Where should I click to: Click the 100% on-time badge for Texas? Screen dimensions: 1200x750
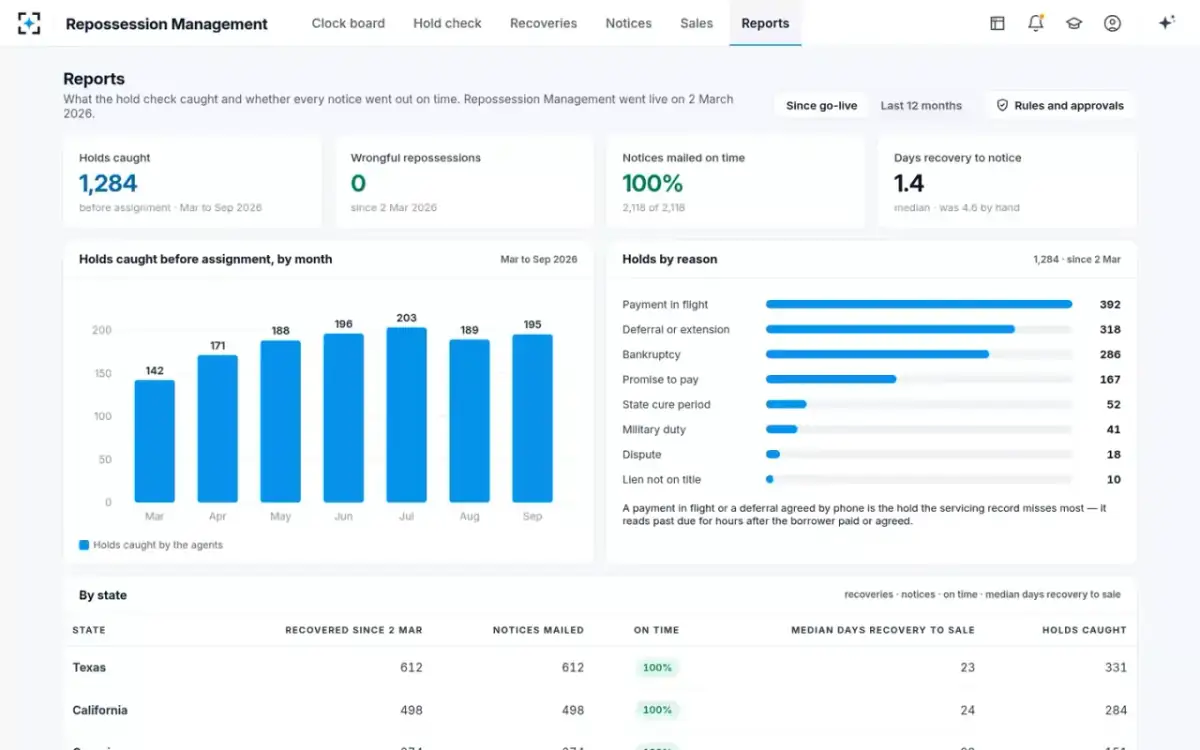click(x=657, y=667)
